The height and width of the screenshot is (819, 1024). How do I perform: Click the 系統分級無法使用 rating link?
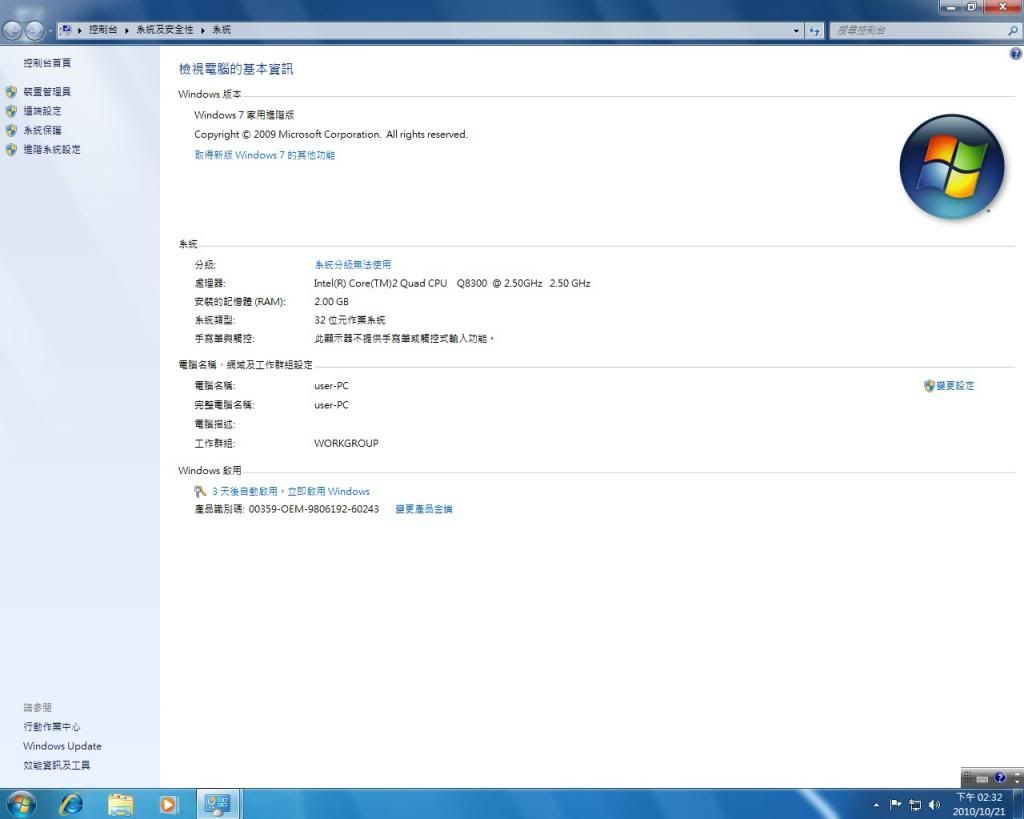[353, 265]
